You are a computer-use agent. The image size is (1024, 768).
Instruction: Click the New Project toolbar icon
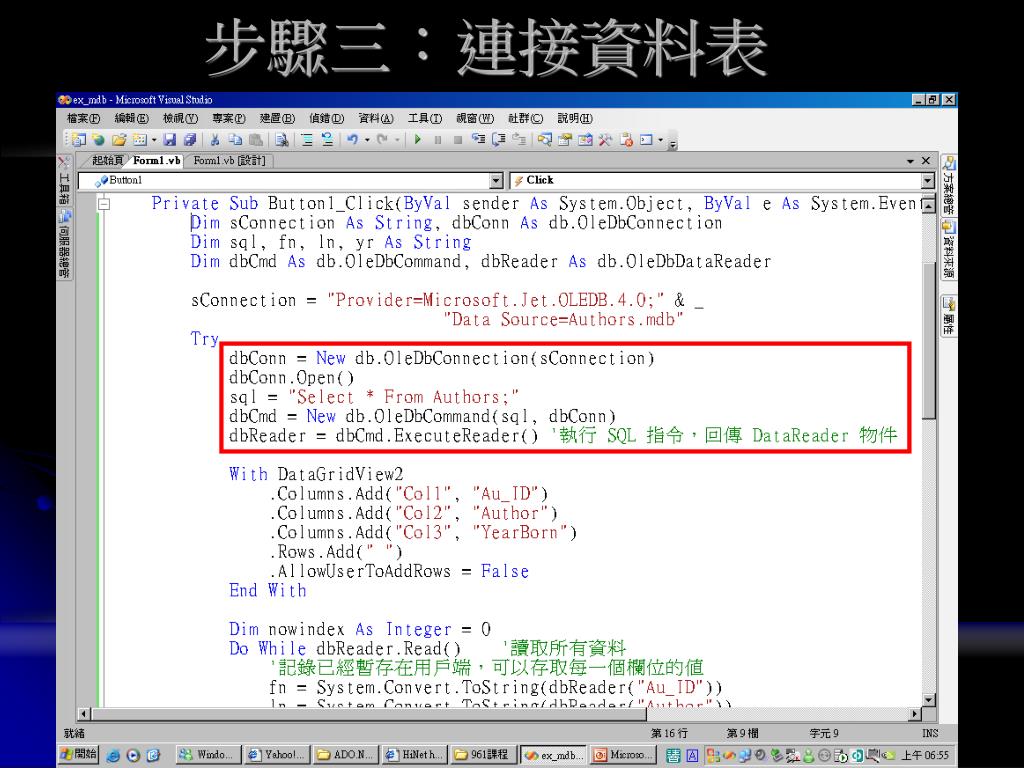coord(78,139)
